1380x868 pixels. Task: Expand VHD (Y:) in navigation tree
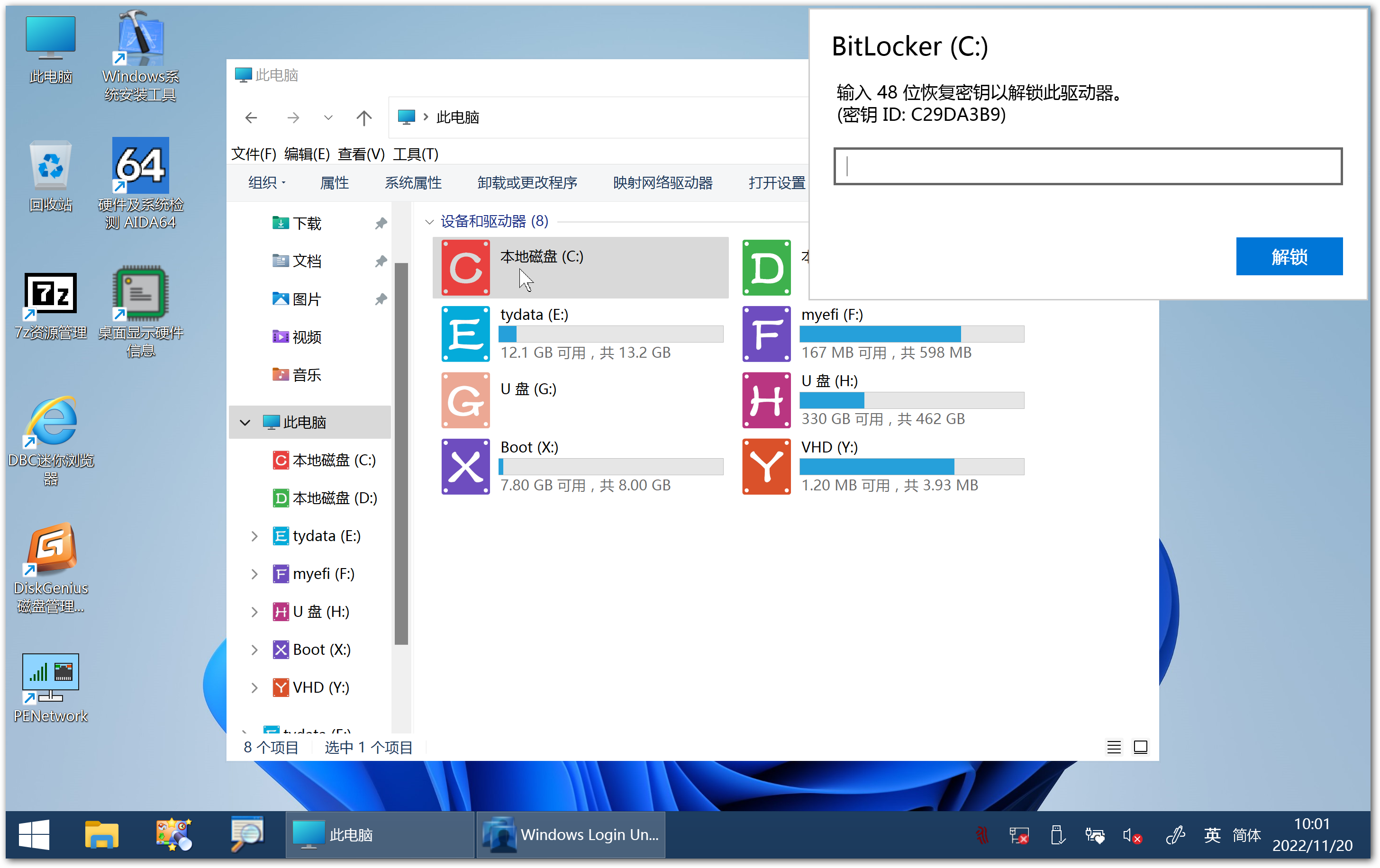point(254,687)
